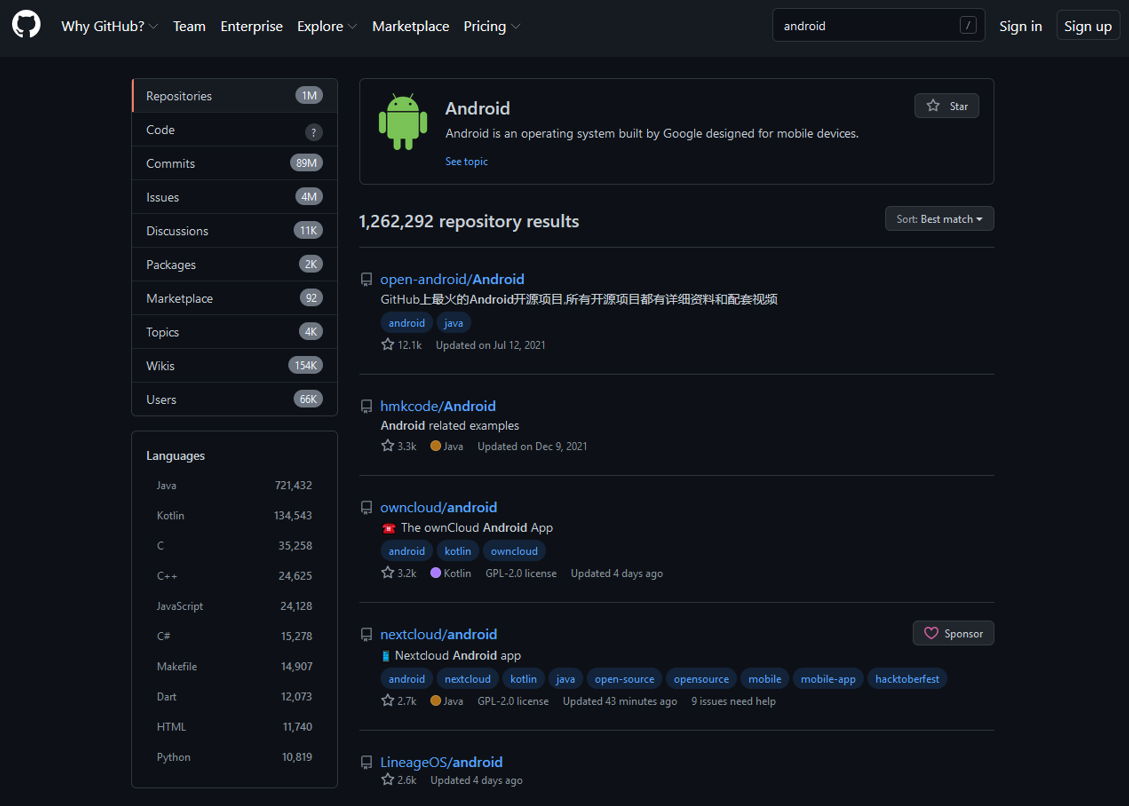Open the Team page in header
The image size is (1129, 806).
[189, 26]
